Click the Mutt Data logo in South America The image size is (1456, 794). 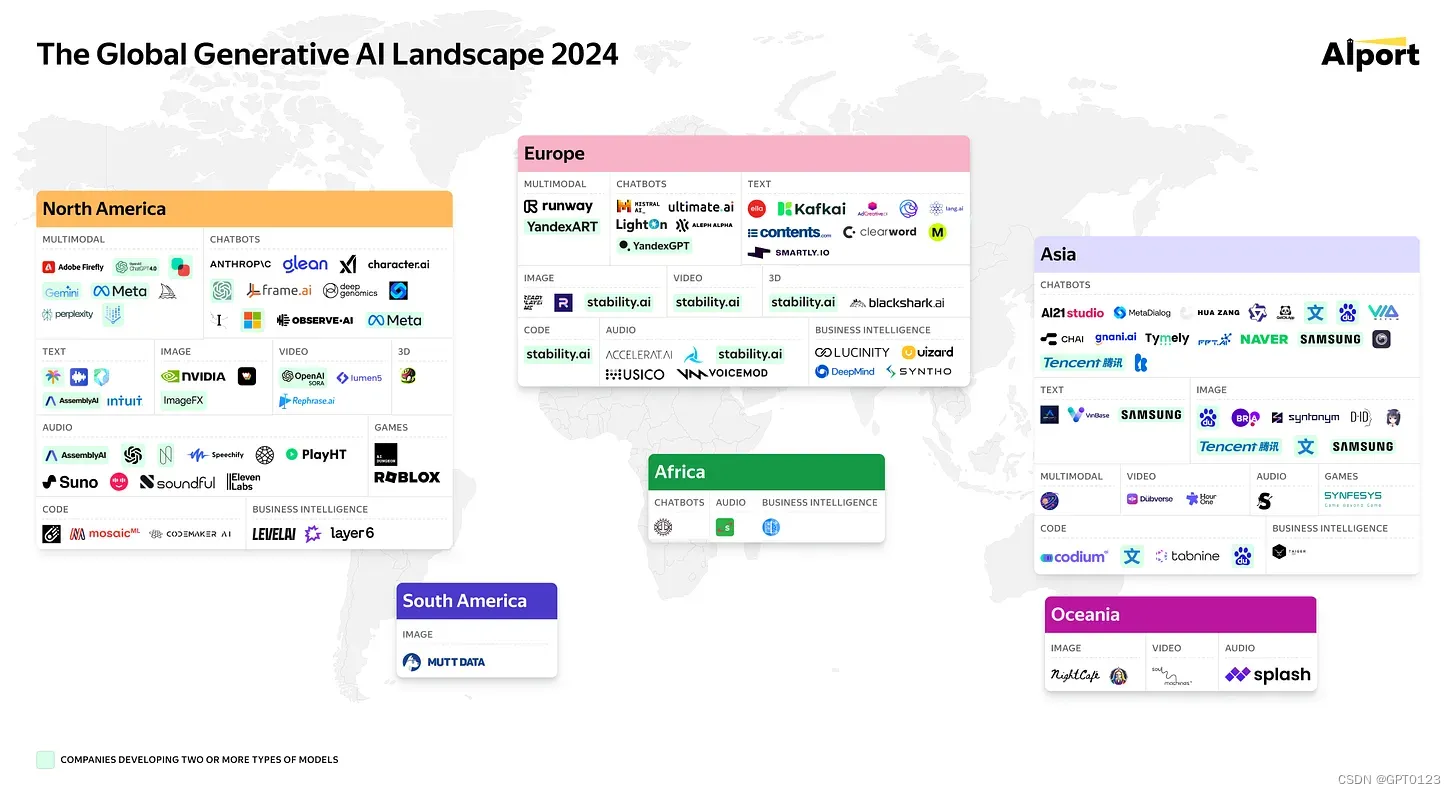[x=443, y=661]
